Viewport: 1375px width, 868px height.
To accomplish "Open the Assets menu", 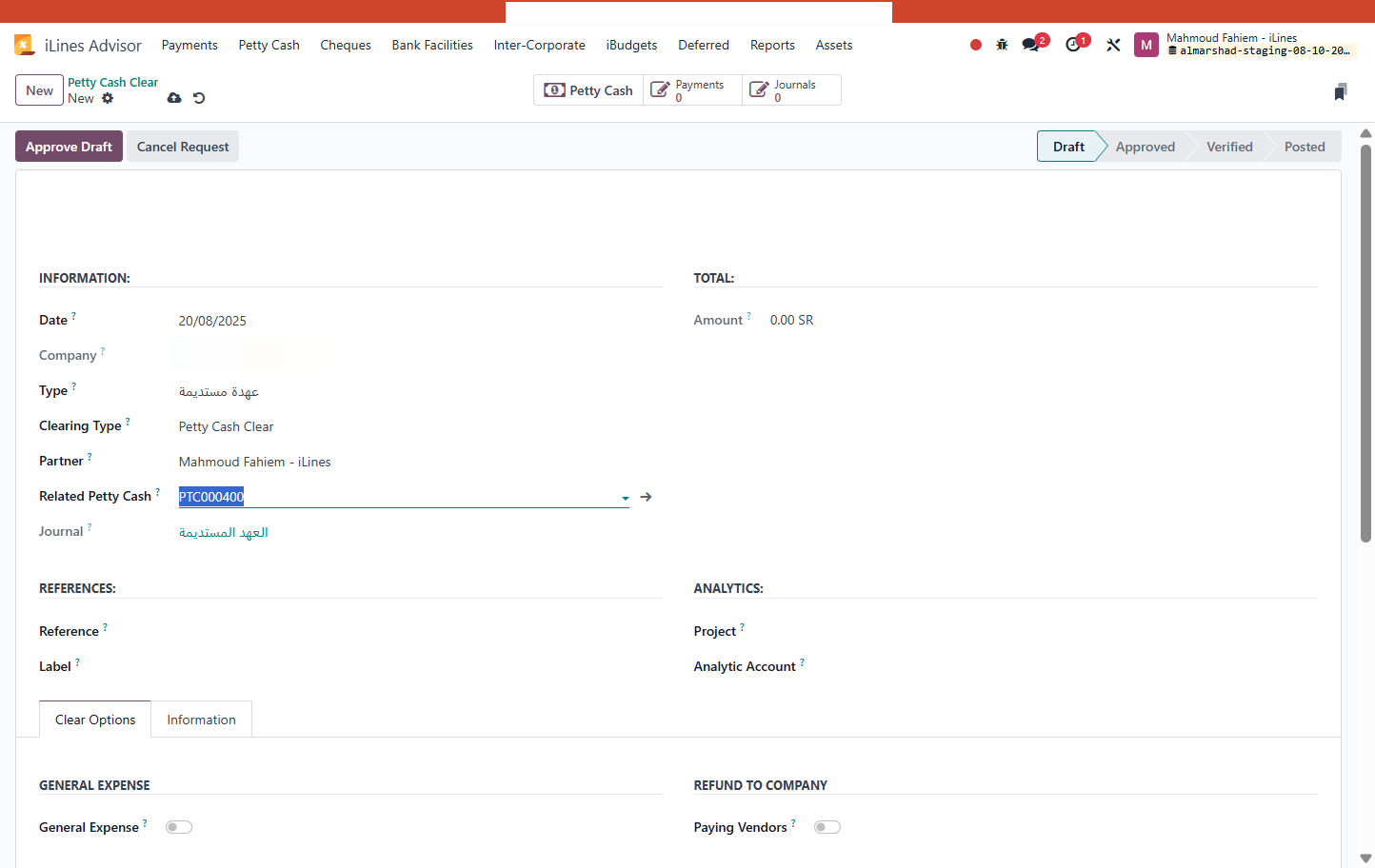I will tap(834, 45).
